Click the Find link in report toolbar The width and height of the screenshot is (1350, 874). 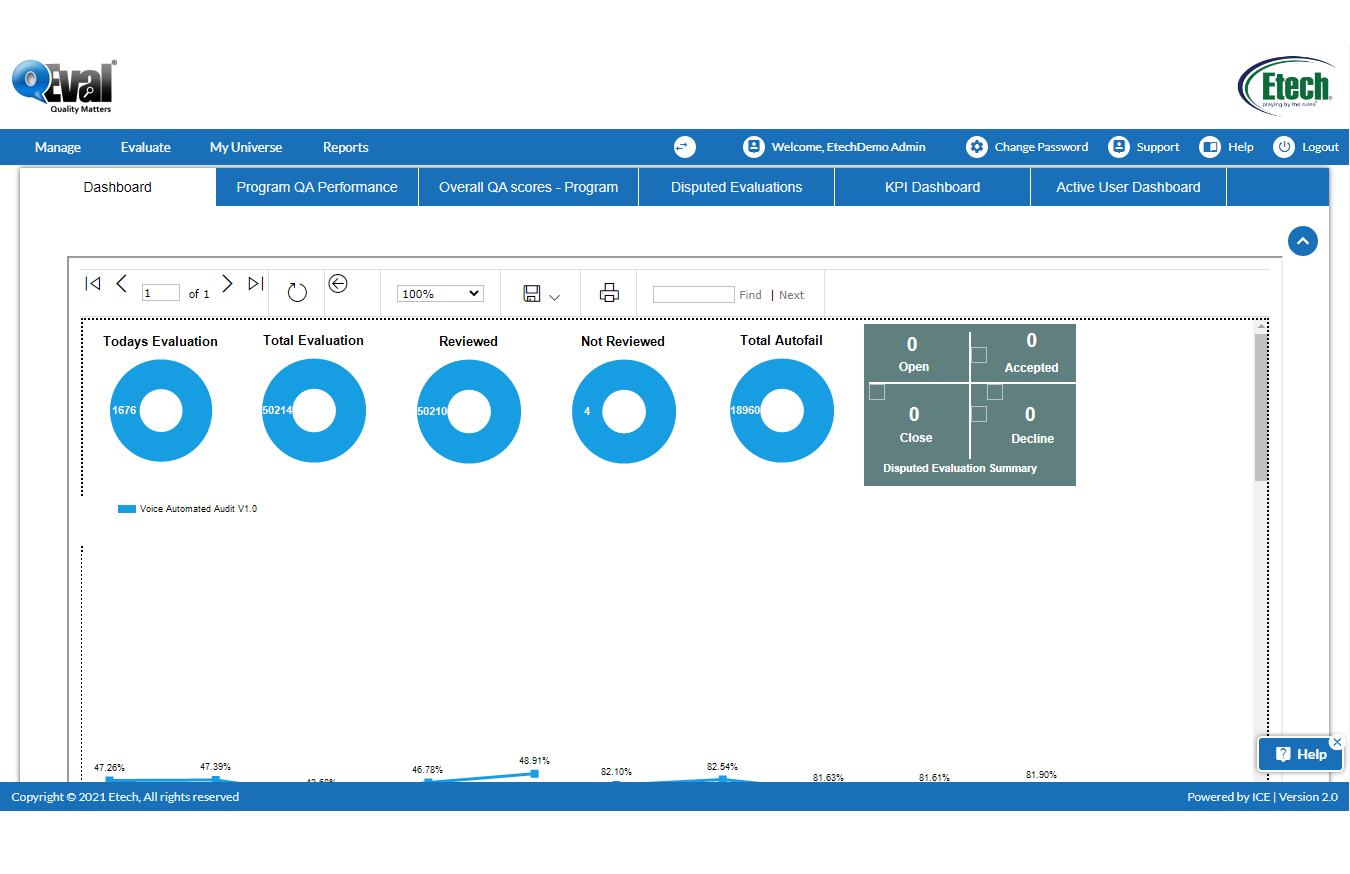750,295
